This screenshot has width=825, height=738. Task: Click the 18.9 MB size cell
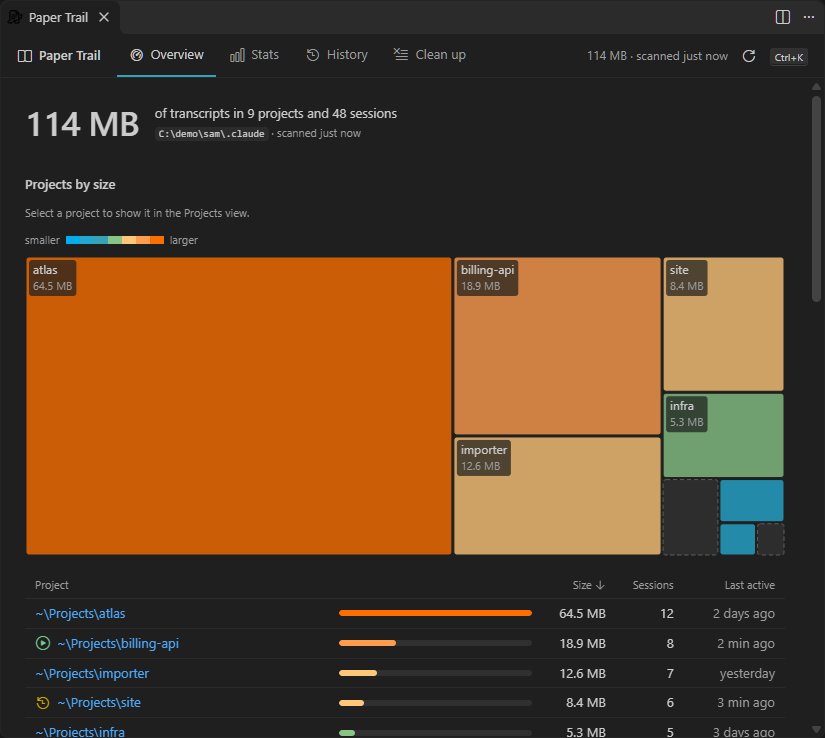[582, 643]
